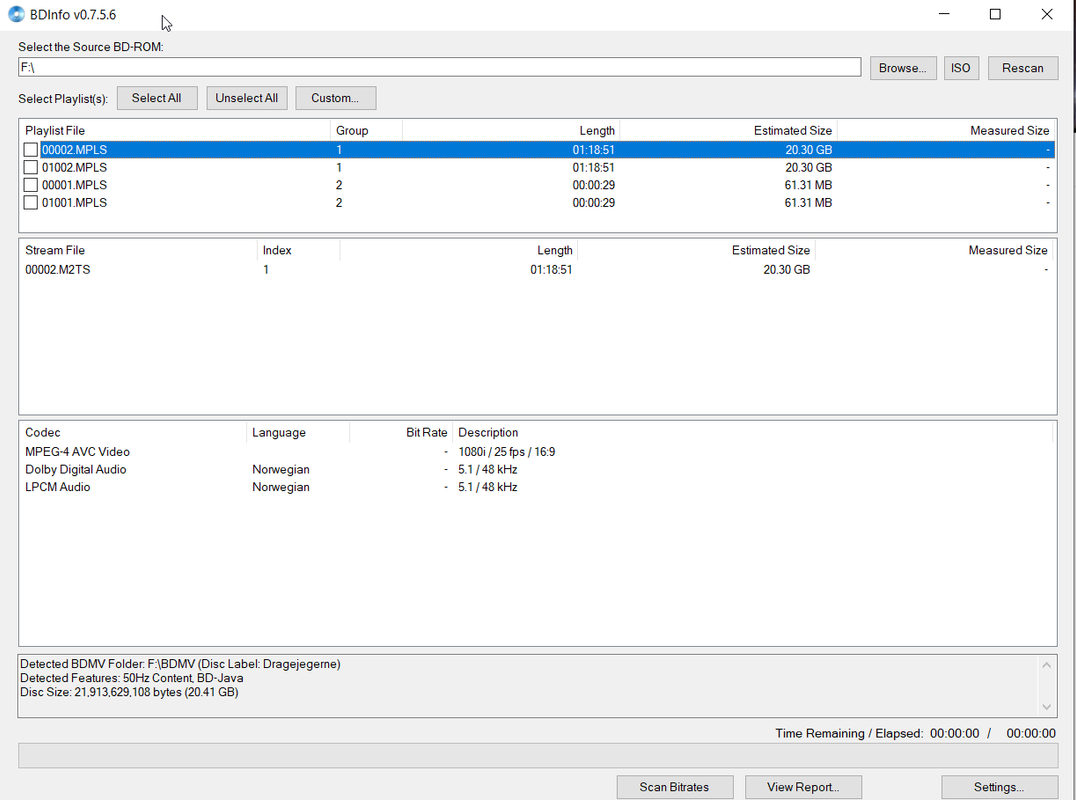Select the 00002.M2TS stream file row

(x=537, y=270)
